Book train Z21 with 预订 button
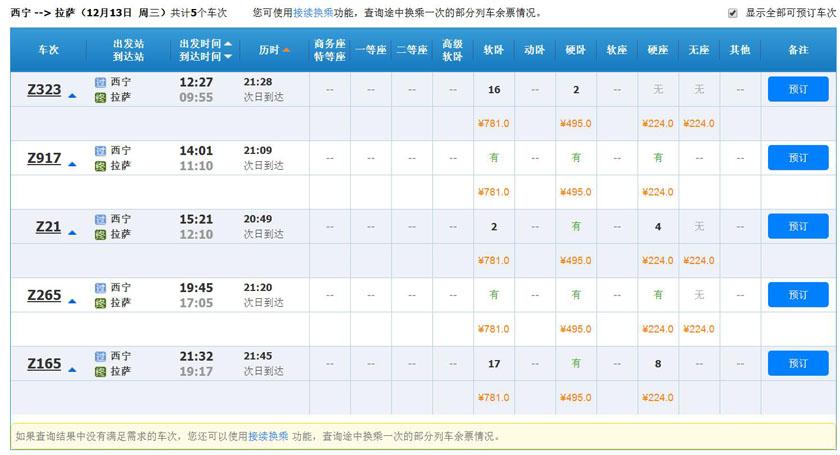Screen dimensions: 840x455 tap(798, 226)
